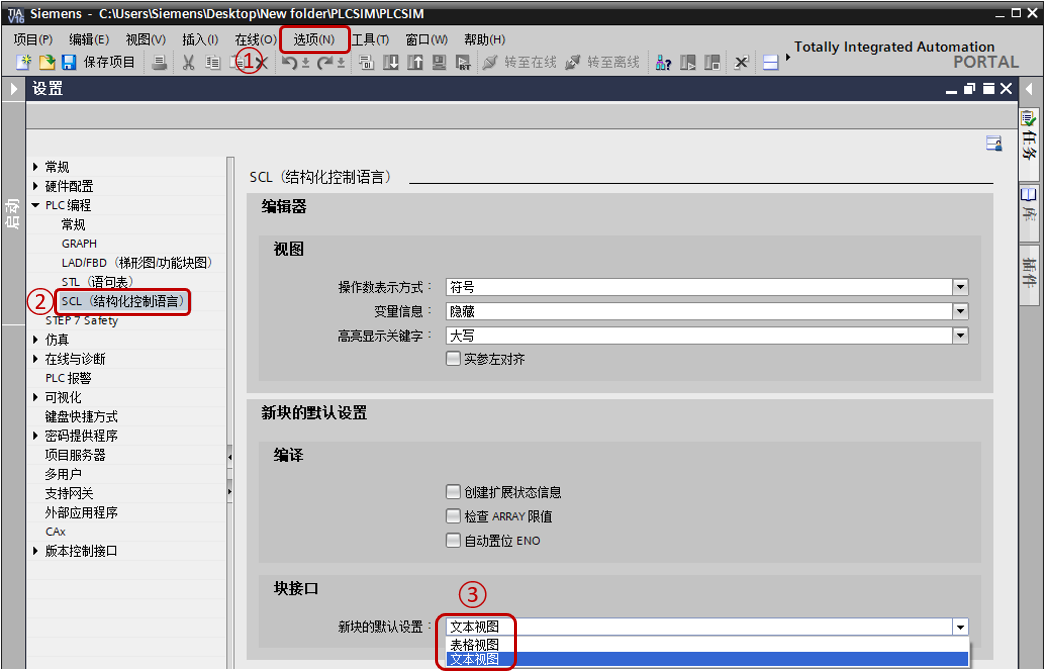Viewport: 1044px width, 671px height.
Task: Cut selection with the scissors icon
Action: coord(188,63)
